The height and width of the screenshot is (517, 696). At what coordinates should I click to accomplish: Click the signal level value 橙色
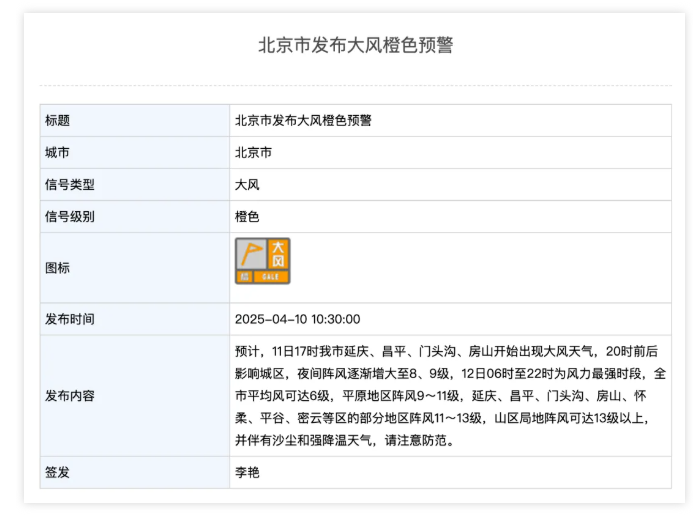pos(247,217)
